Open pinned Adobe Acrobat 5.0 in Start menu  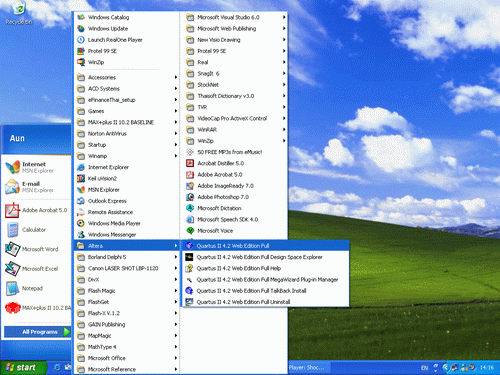pos(37,210)
